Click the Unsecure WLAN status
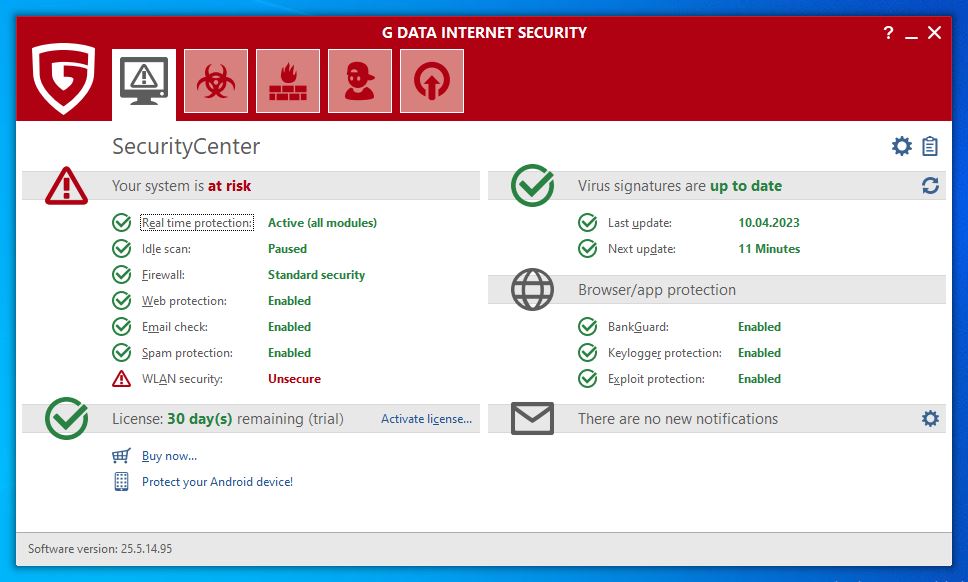The image size is (968, 582). tap(294, 379)
